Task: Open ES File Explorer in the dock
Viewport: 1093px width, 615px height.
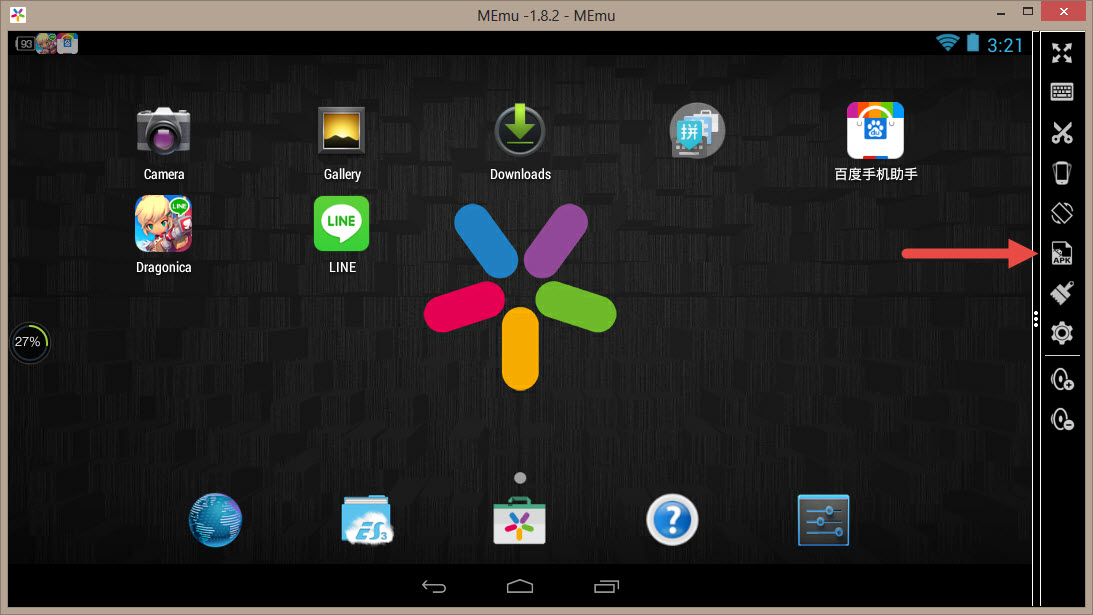Action: [367, 520]
